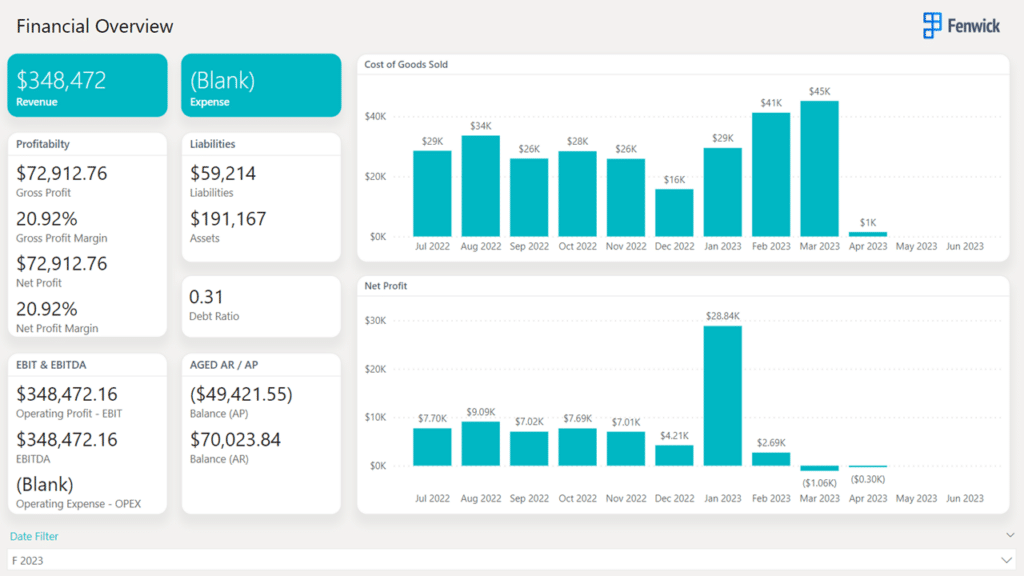1024x576 pixels.
Task: Click the Jan 2023 Net Profit bar
Action: 722,396
